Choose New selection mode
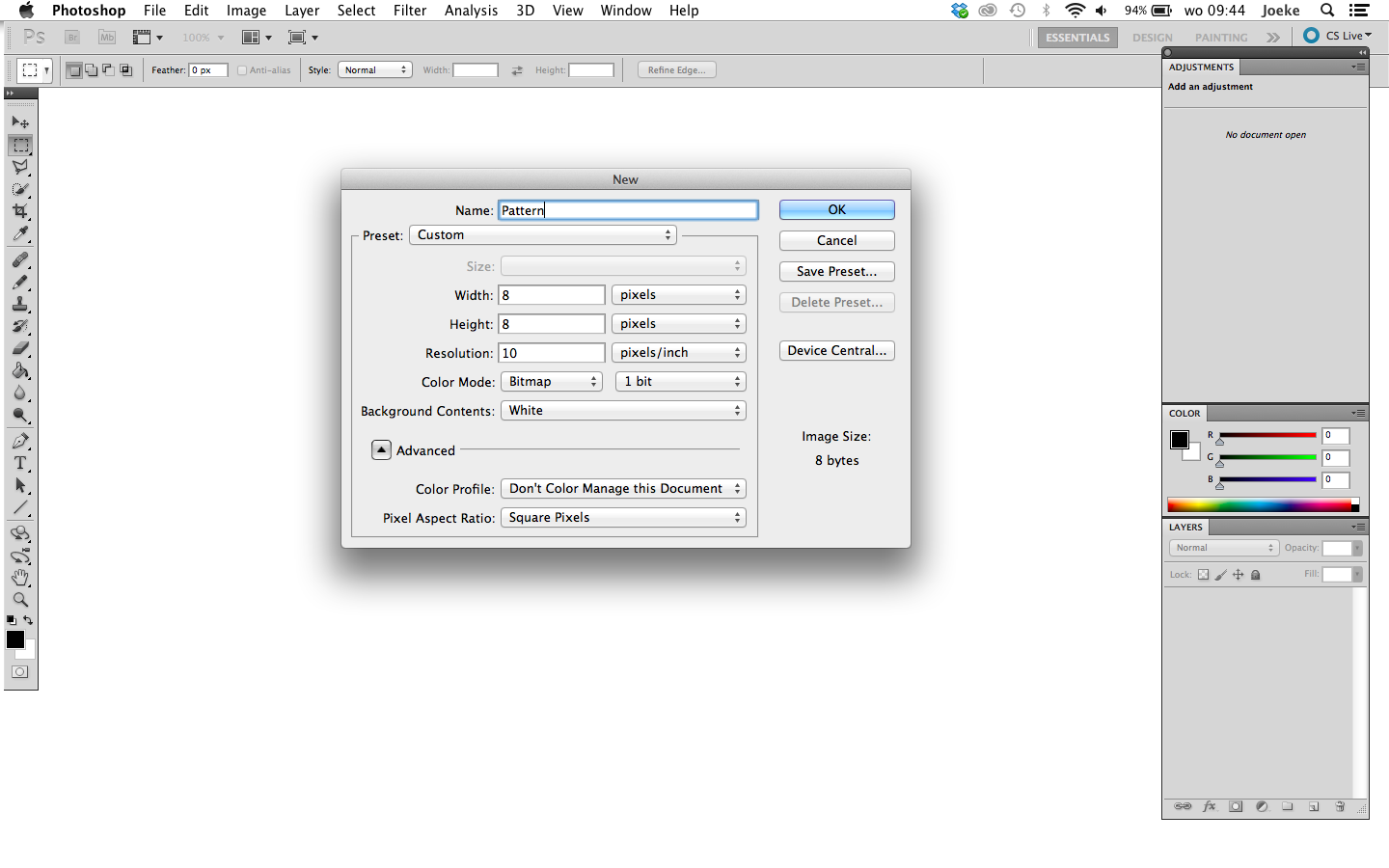Image resolution: width=1389 pixels, height=868 pixels. (74, 70)
